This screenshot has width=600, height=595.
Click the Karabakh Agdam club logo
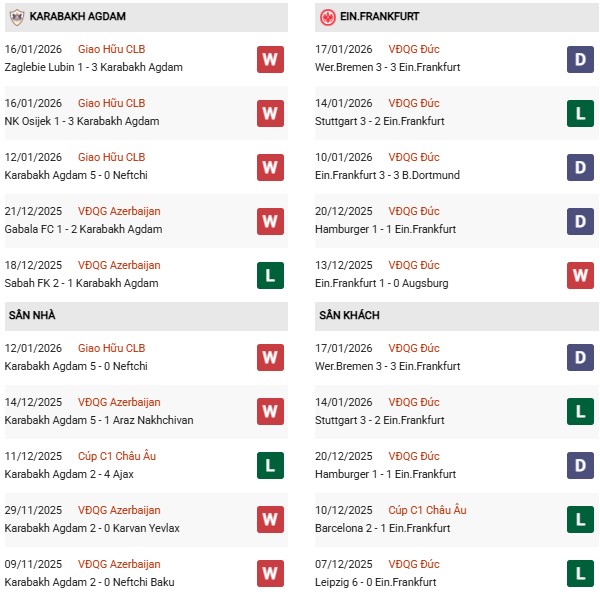(x=16, y=17)
